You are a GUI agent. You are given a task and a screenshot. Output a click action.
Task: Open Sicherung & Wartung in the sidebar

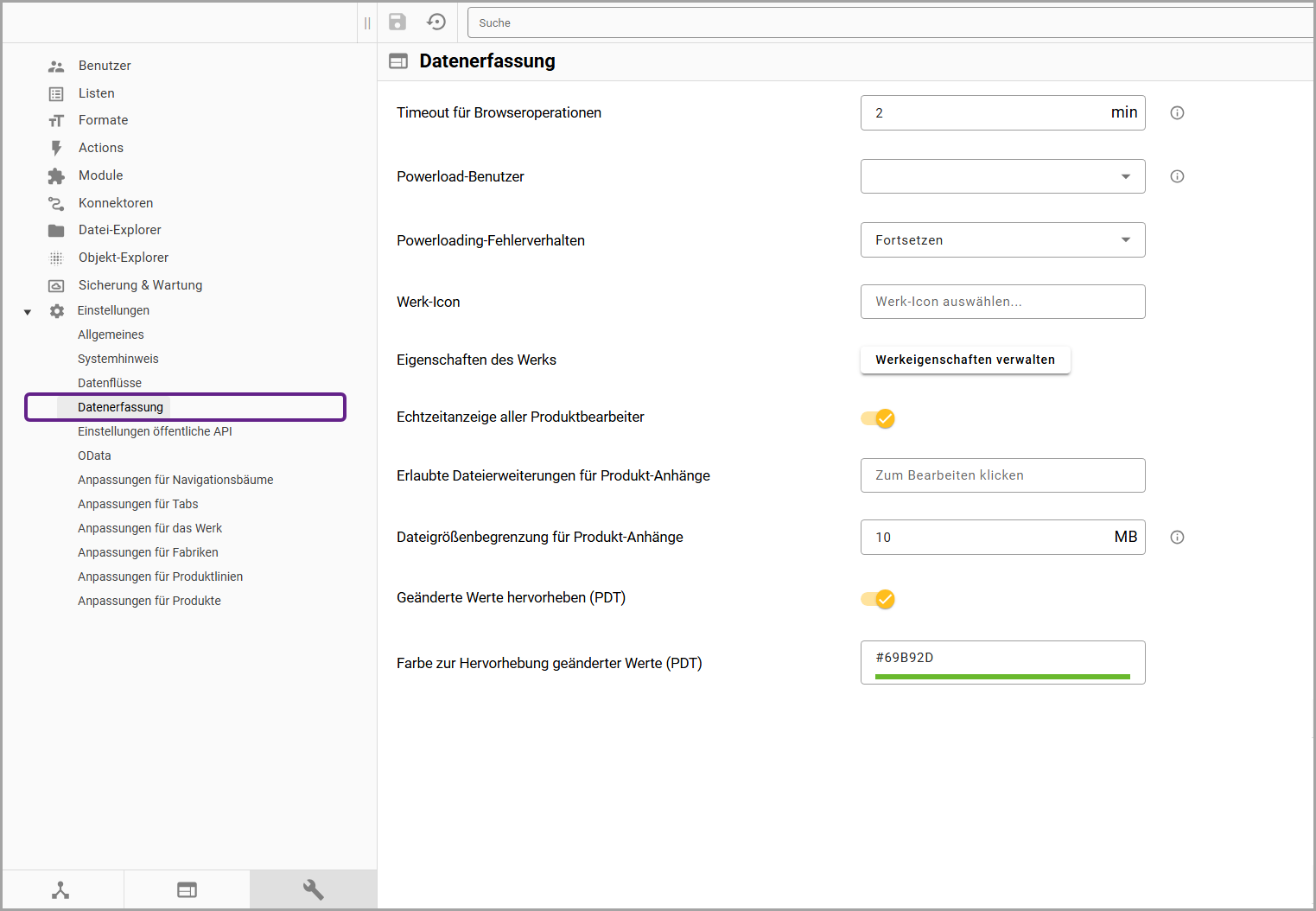tap(140, 285)
